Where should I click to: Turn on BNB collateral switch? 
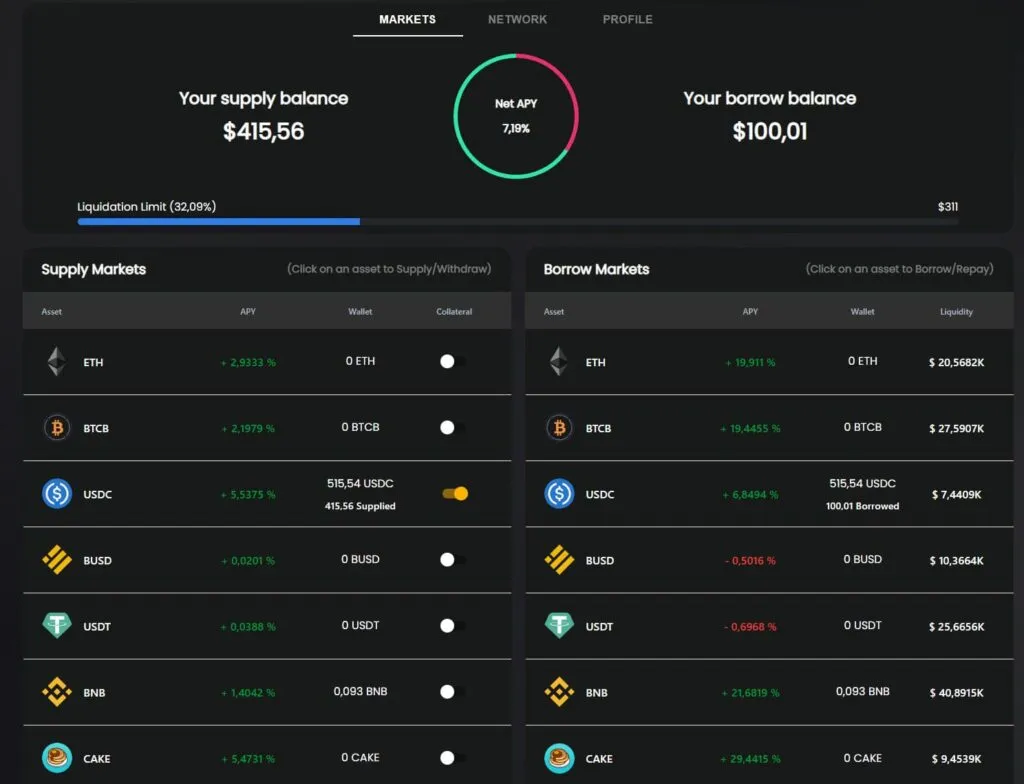tap(453, 692)
